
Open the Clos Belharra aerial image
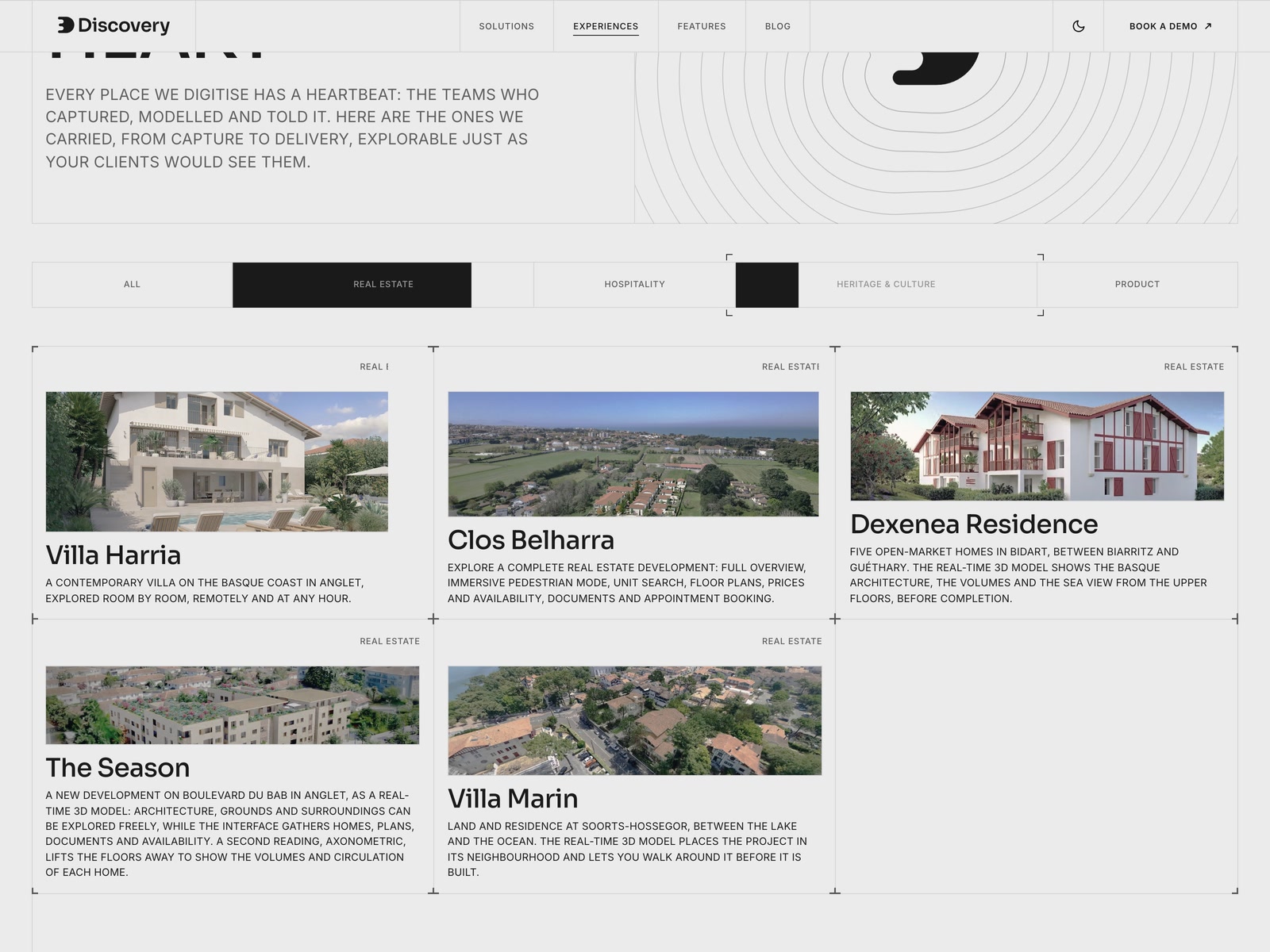633,454
